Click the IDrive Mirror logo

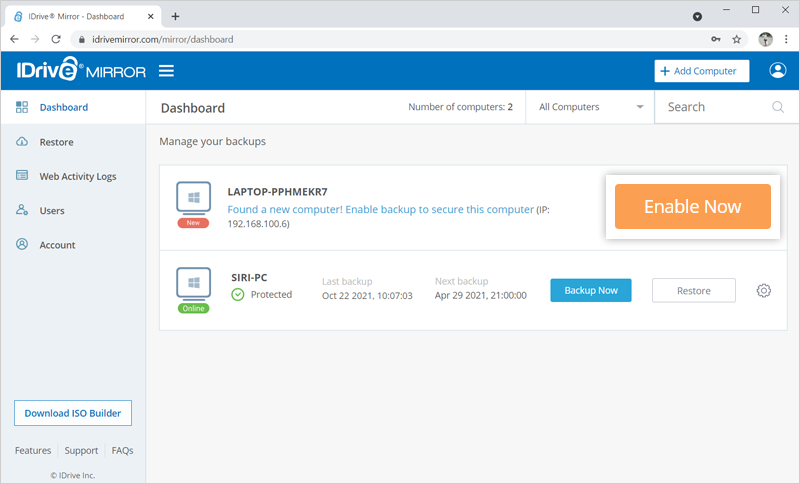81,69
